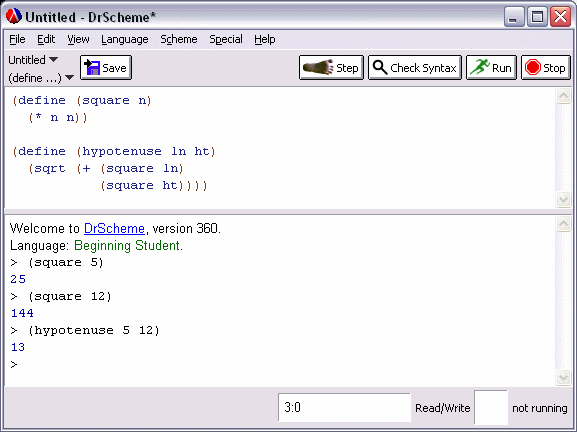Click the Save button label

click(x=114, y=68)
